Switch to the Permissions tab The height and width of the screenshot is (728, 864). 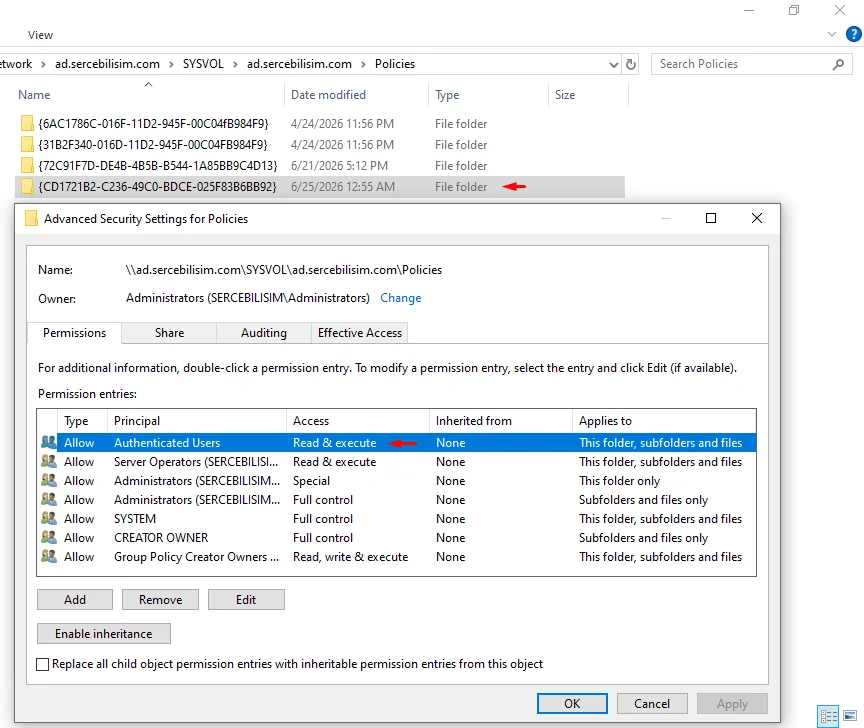[74, 333]
